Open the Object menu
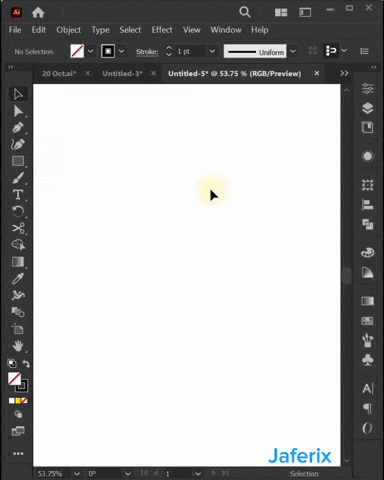 [x=69, y=30]
